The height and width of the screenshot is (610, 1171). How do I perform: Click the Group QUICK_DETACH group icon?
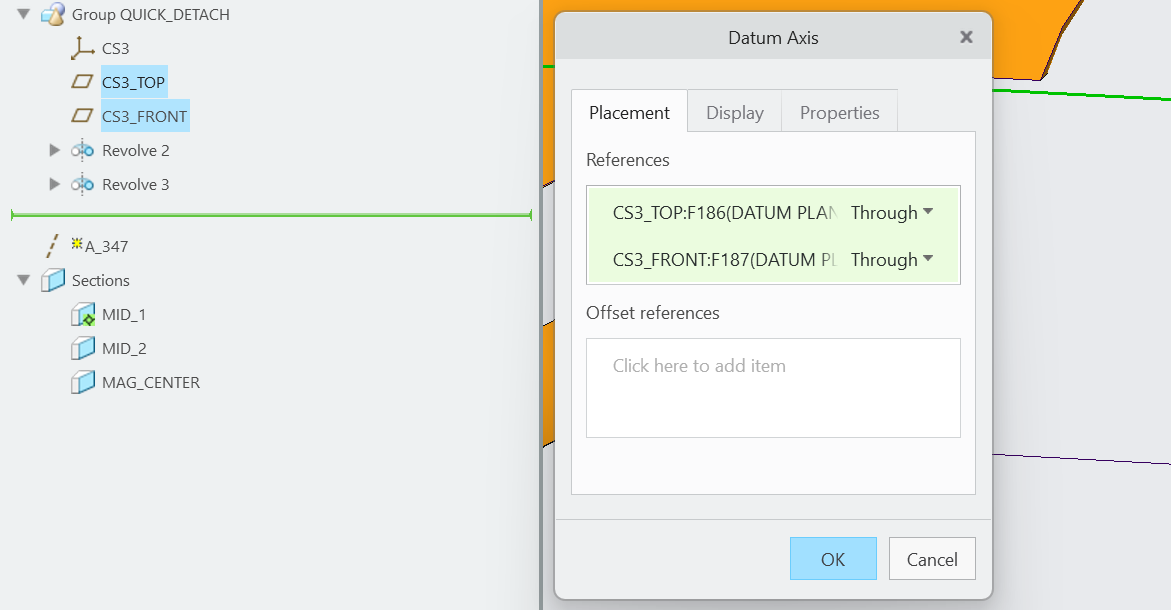(x=51, y=14)
